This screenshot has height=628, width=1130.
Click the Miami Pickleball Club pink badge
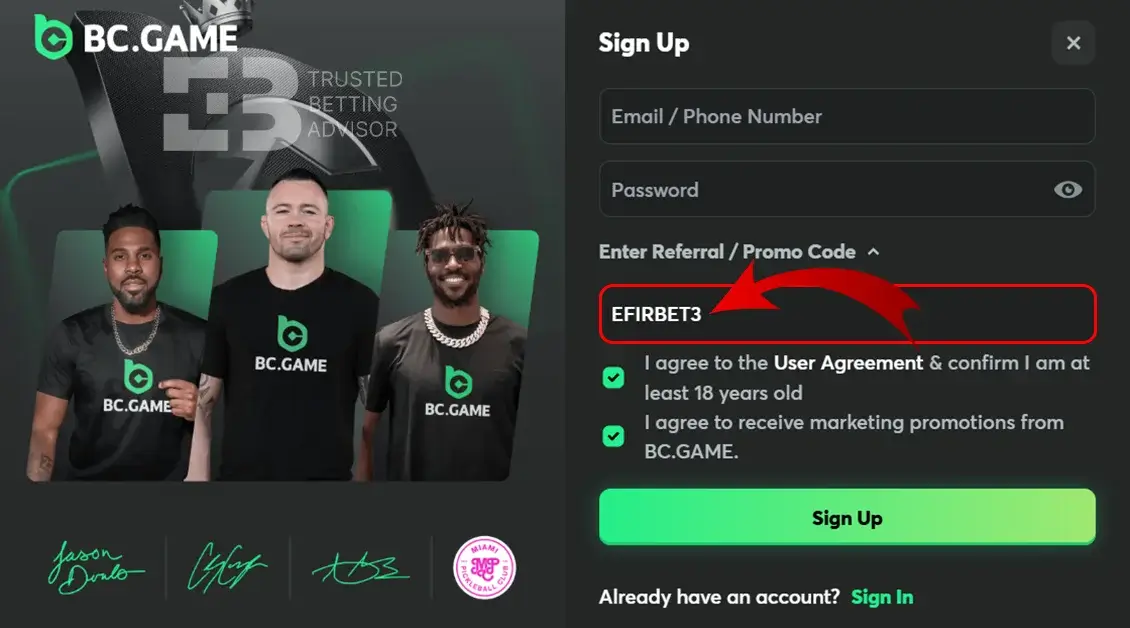tap(484, 568)
